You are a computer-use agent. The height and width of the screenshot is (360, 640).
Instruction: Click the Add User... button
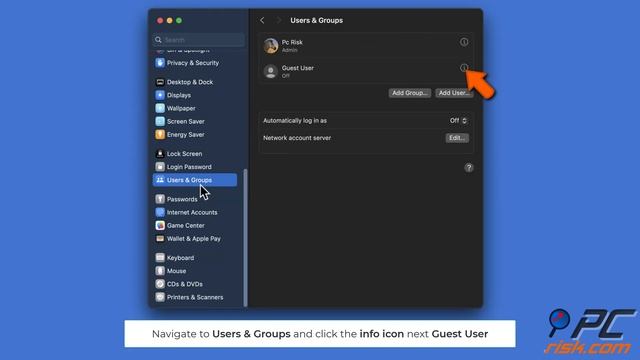[x=453, y=93]
